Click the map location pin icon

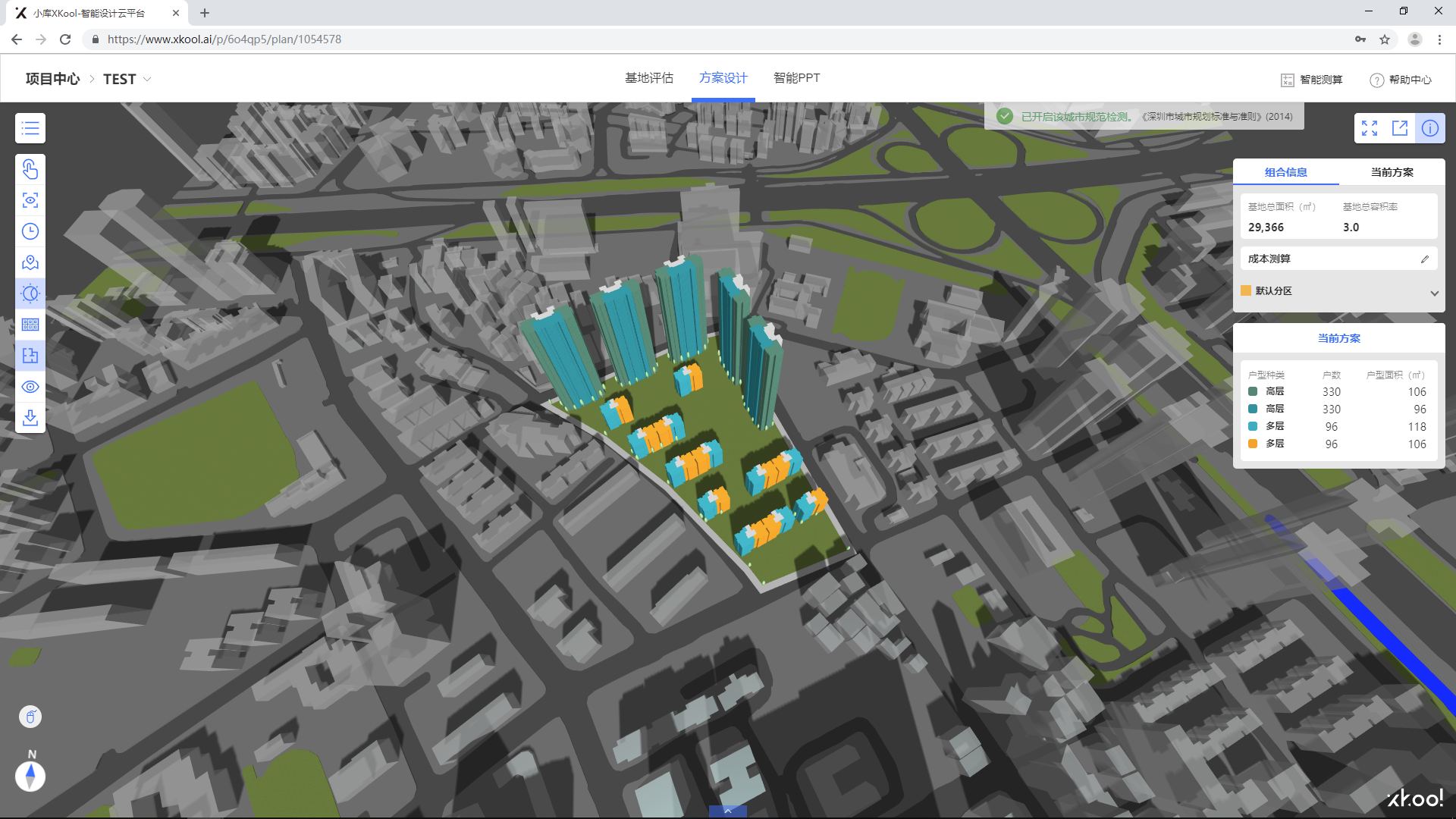point(30,262)
